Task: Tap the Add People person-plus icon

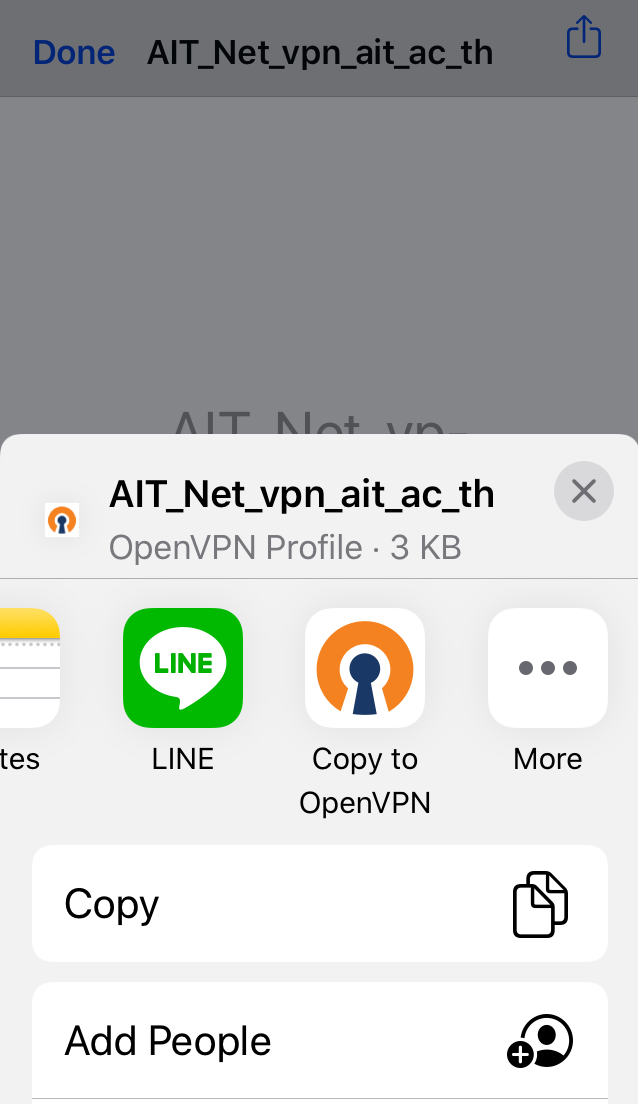Action: click(540, 1041)
